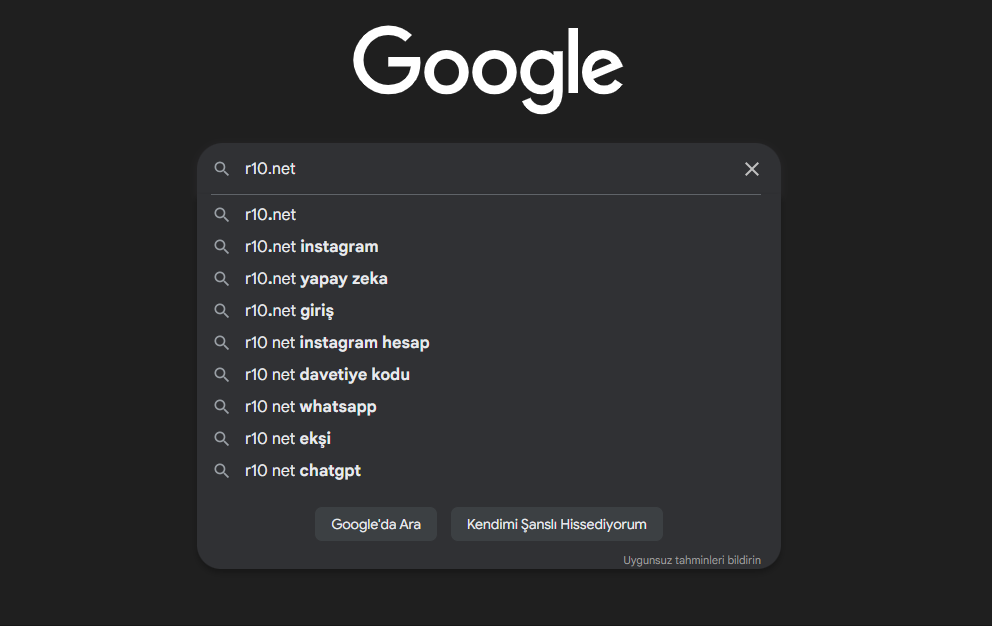Choose the "r10 net instagram hesap" suggestion
Screen dimensions: 992x626
tap(337, 343)
